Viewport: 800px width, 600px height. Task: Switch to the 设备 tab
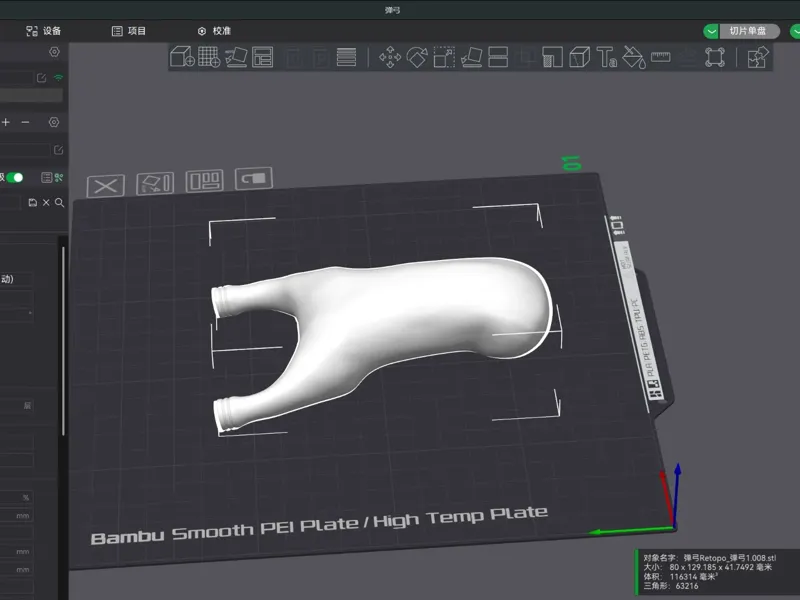43,31
